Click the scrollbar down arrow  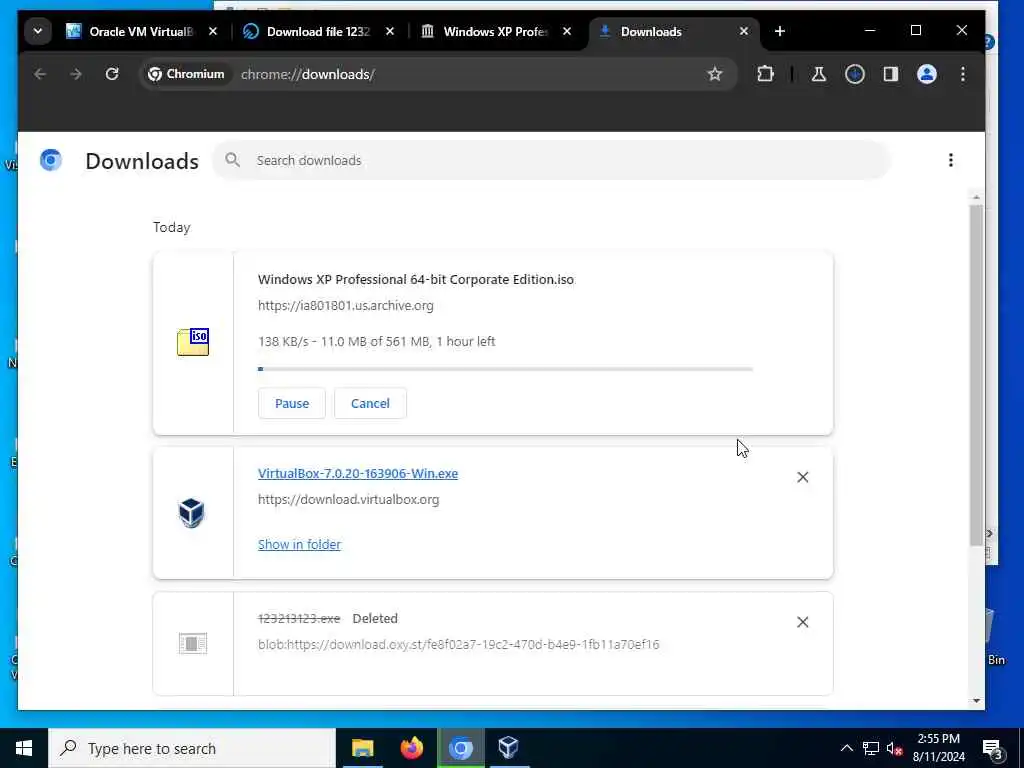(976, 701)
